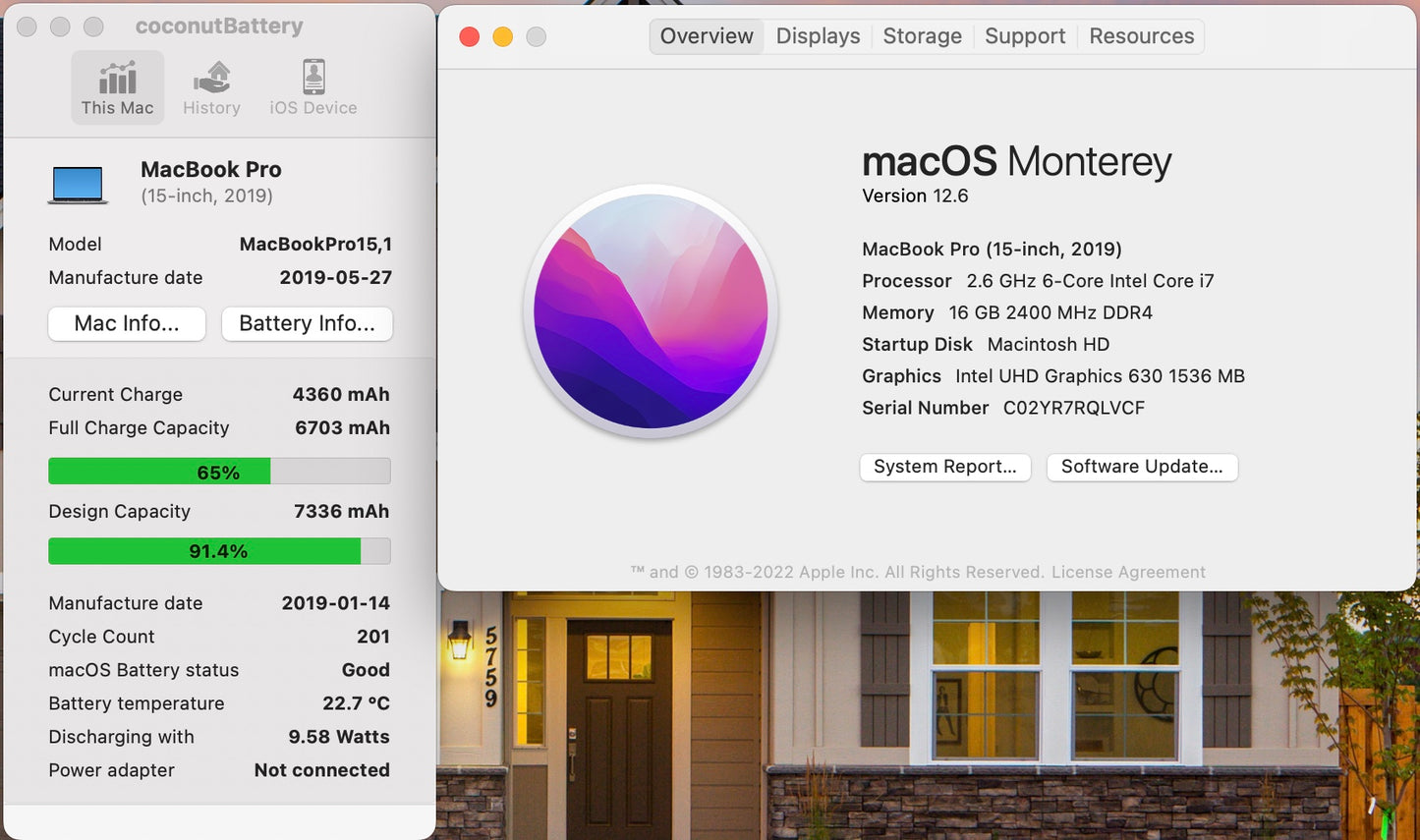The height and width of the screenshot is (840, 1420).
Task: Open the License Agreement link
Action: (1128, 572)
